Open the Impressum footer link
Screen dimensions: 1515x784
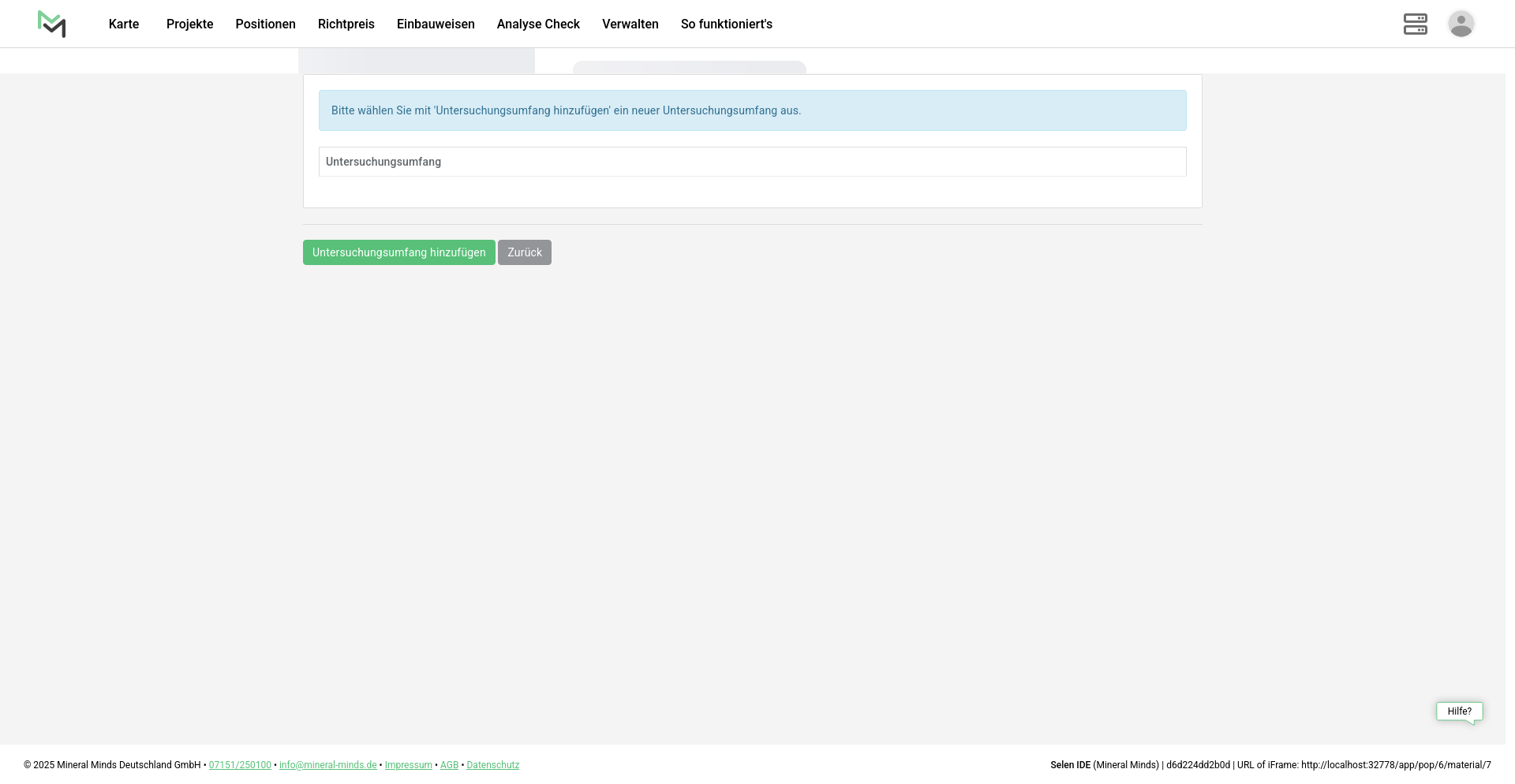point(408,765)
